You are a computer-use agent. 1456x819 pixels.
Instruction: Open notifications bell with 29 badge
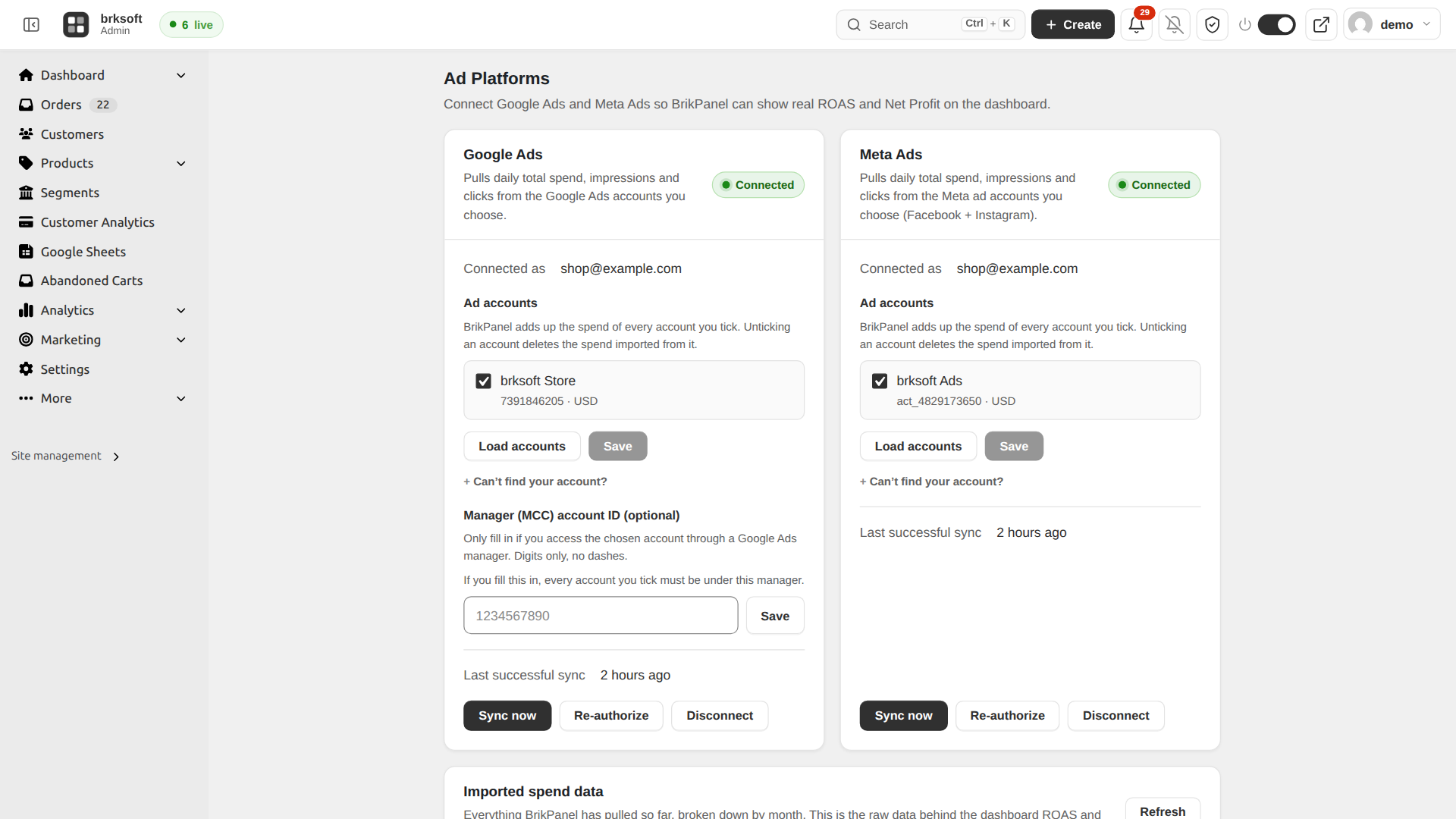[x=1136, y=25]
